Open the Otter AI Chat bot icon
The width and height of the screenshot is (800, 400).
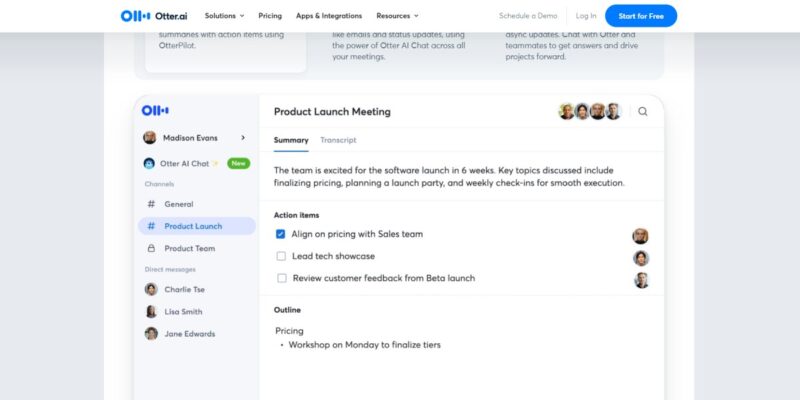149,163
